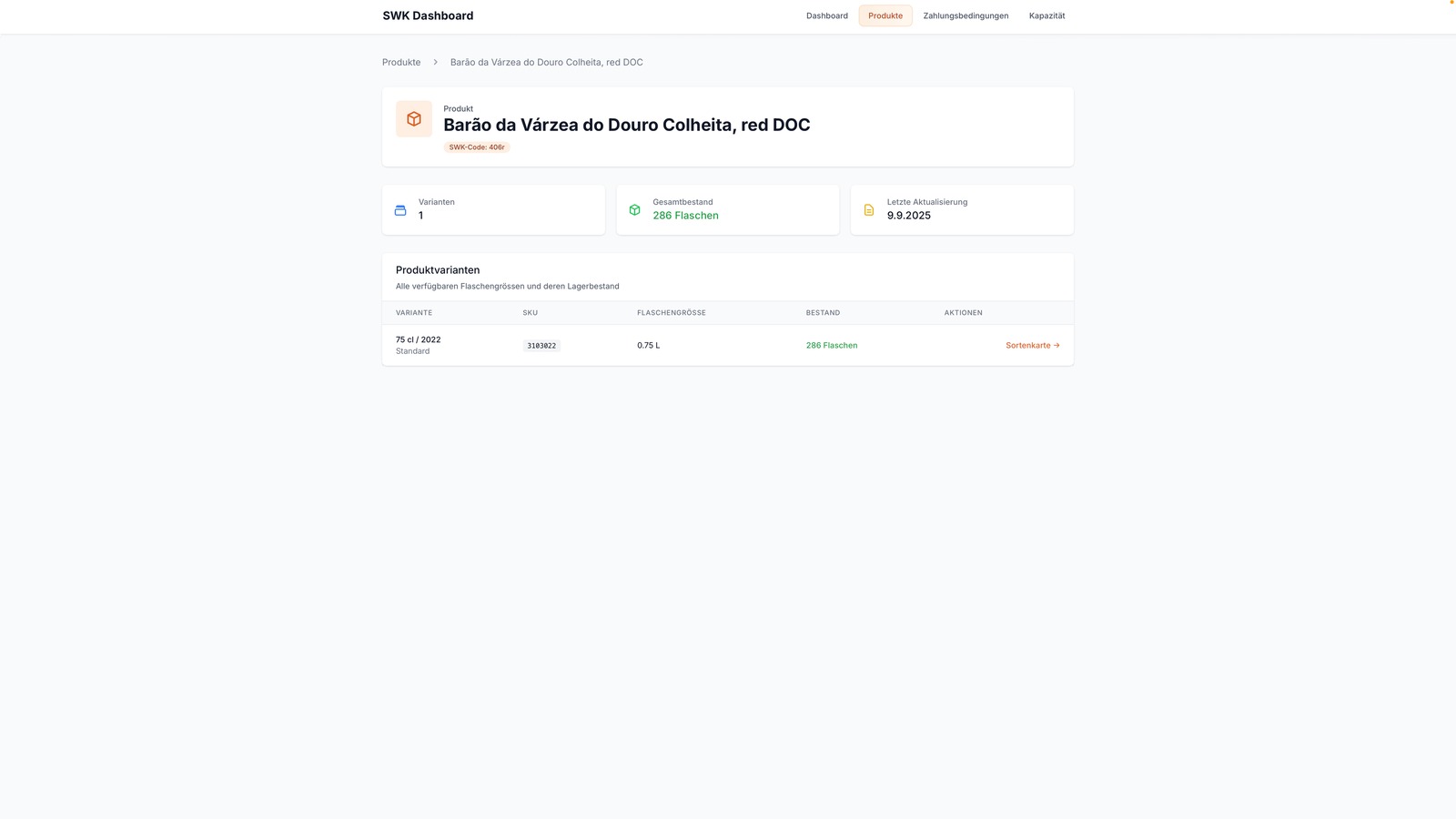Viewport: 1456px width, 819px height.
Task: Click the SWK-Code 406r badge
Action: [x=477, y=147]
